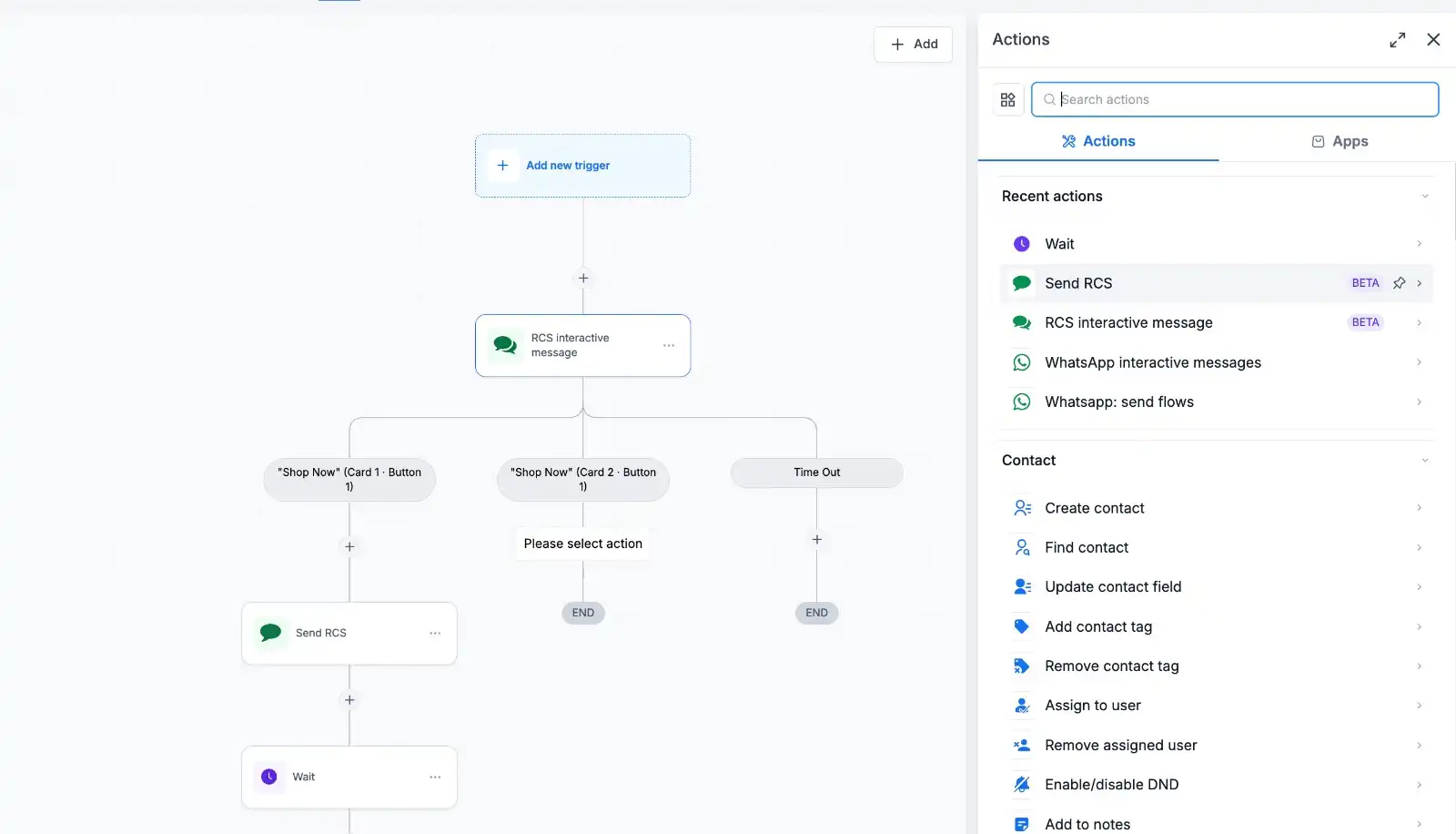This screenshot has height=834, width=1456.
Task: Click the Enable/disable DND bell icon
Action: tap(1022, 784)
